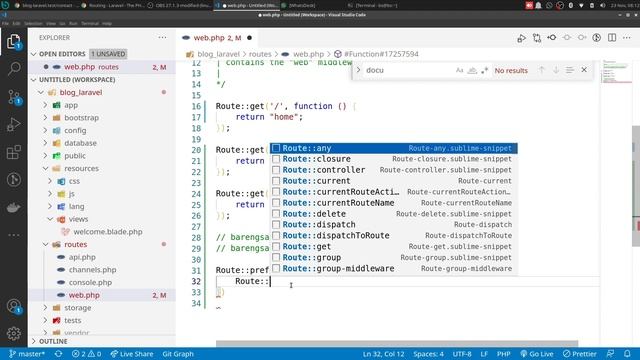Select Route::get suggestion

click(x=393, y=247)
